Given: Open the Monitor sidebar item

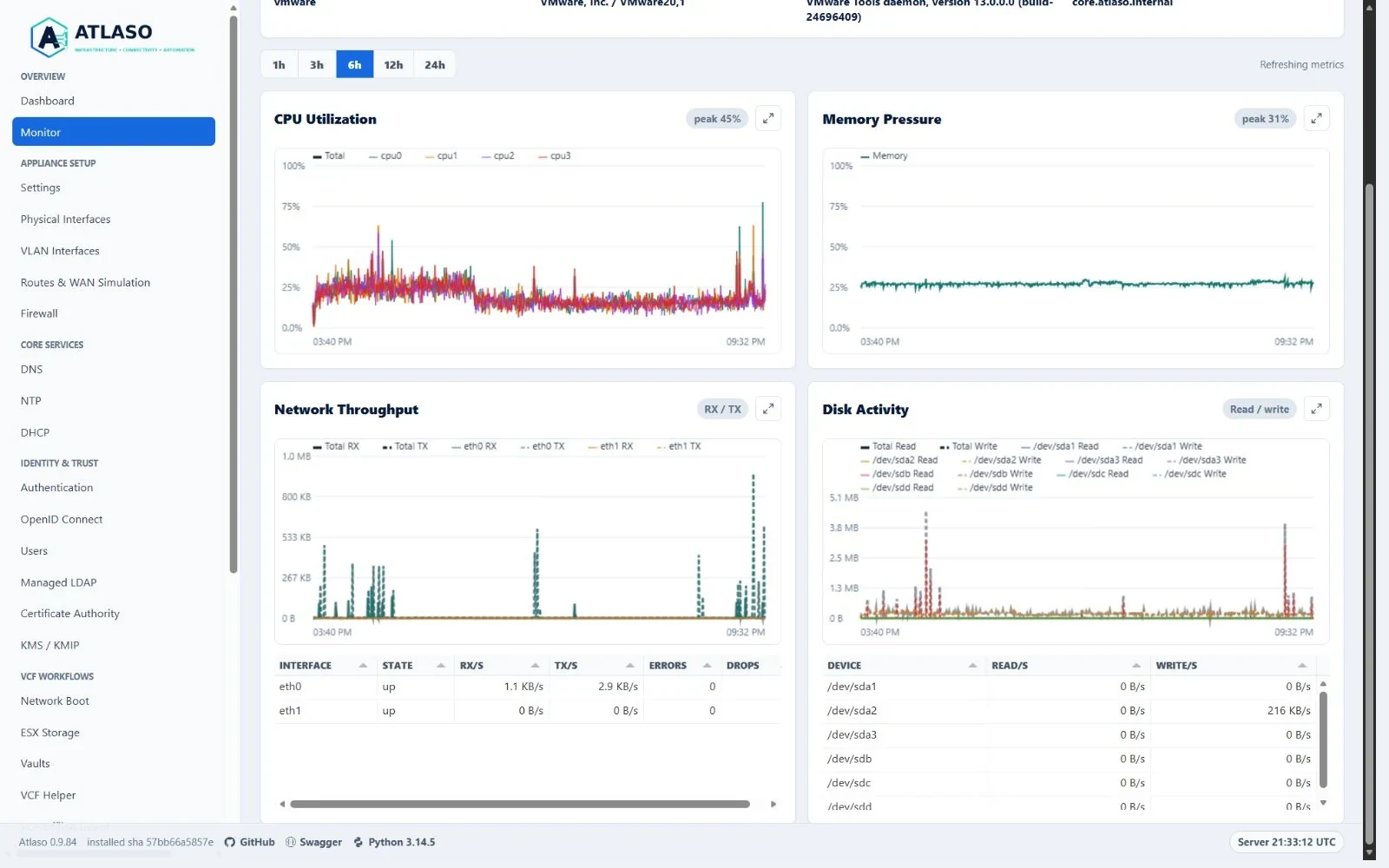Looking at the screenshot, I should point(114,132).
